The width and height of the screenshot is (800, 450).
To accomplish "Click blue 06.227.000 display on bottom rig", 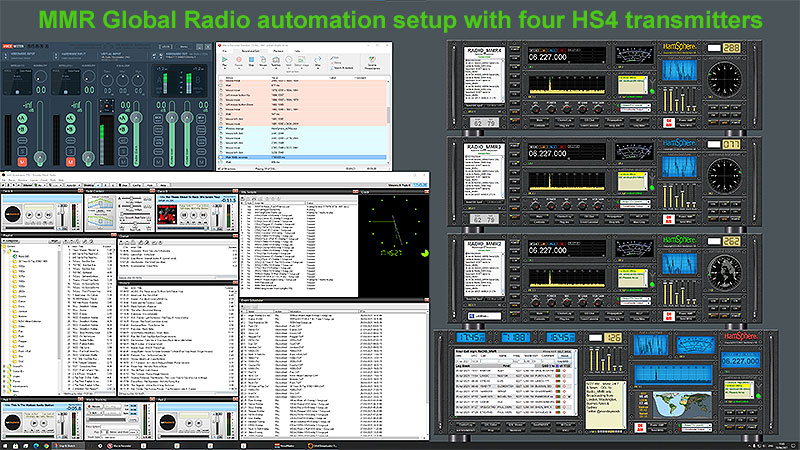I will [740, 360].
